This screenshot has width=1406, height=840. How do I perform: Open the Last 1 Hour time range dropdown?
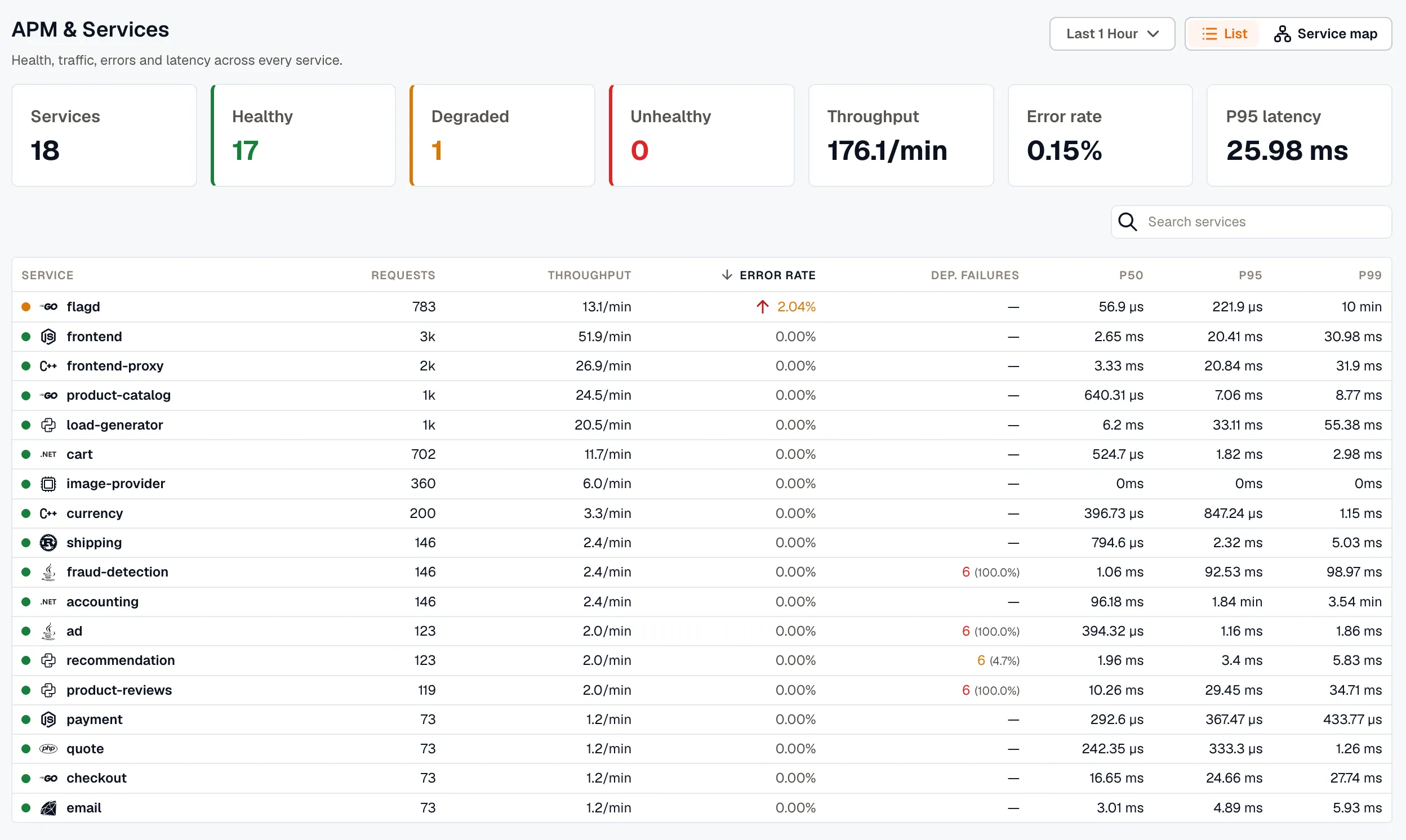click(x=1112, y=34)
